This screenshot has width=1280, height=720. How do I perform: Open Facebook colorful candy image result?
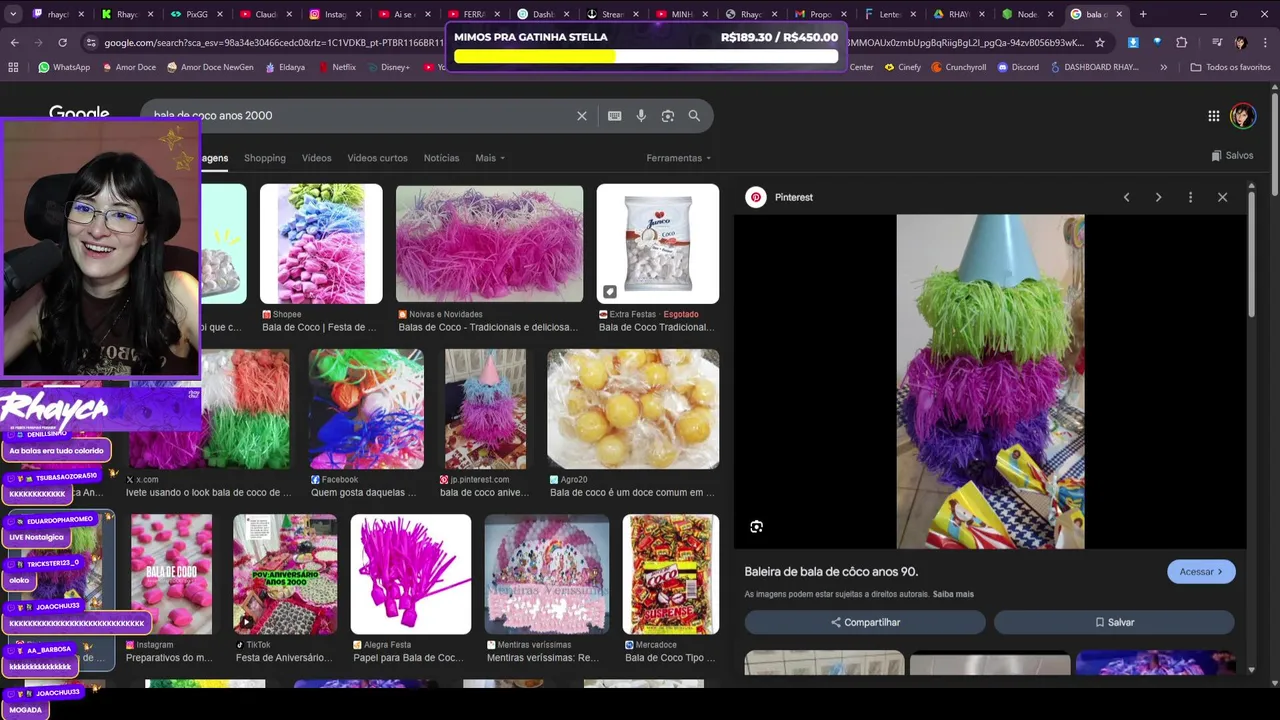pyautogui.click(x=366, y=409)
